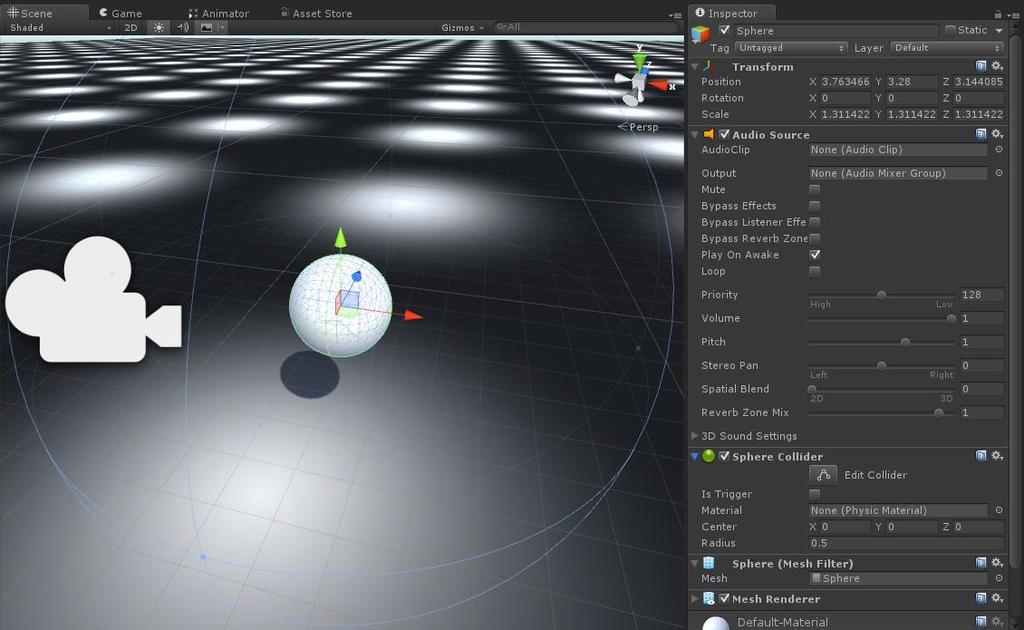Open Mesh Renderer help book icon

981,598
